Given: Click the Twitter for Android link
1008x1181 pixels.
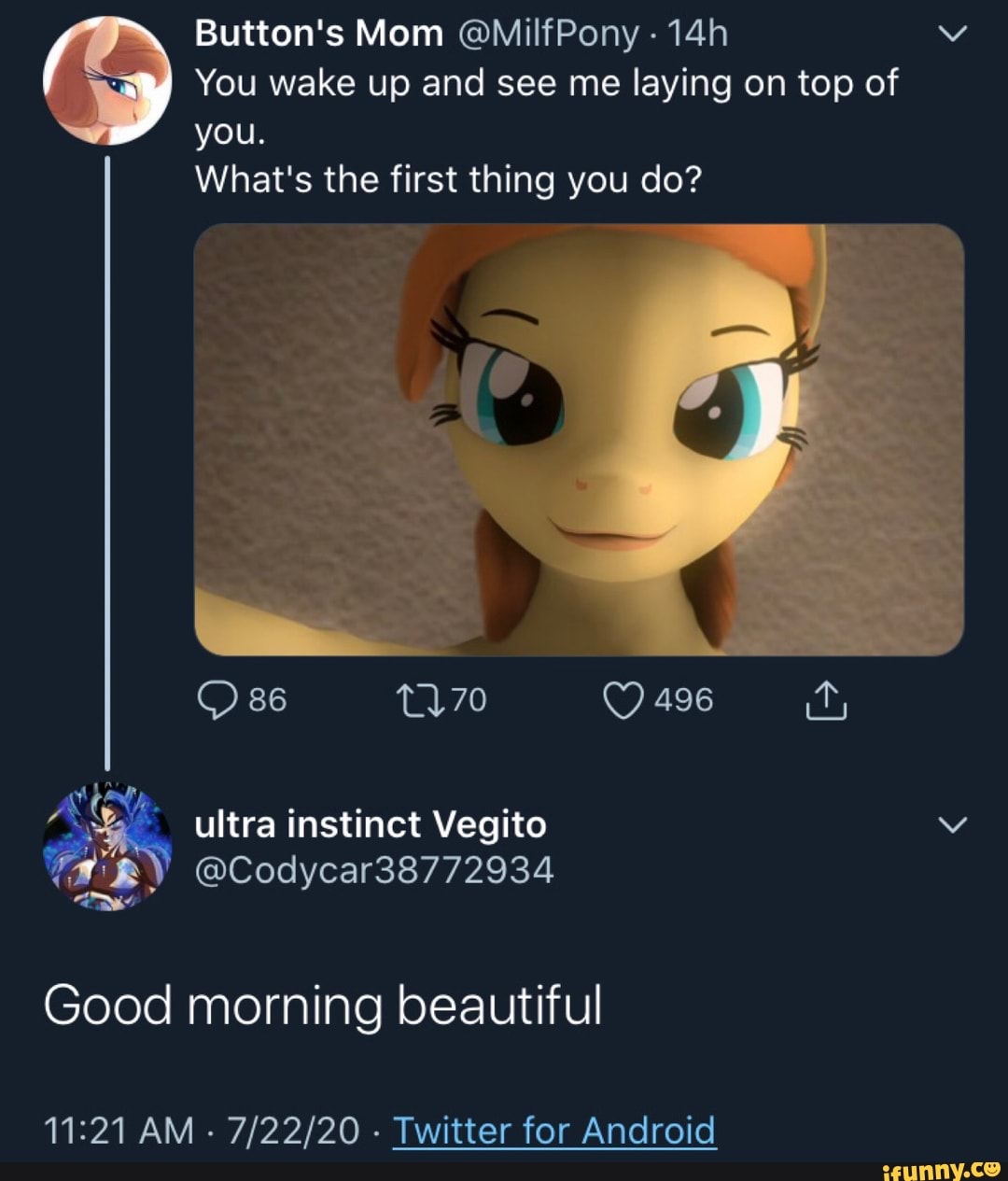Looking at the screenshot, I should [553, 1131].
